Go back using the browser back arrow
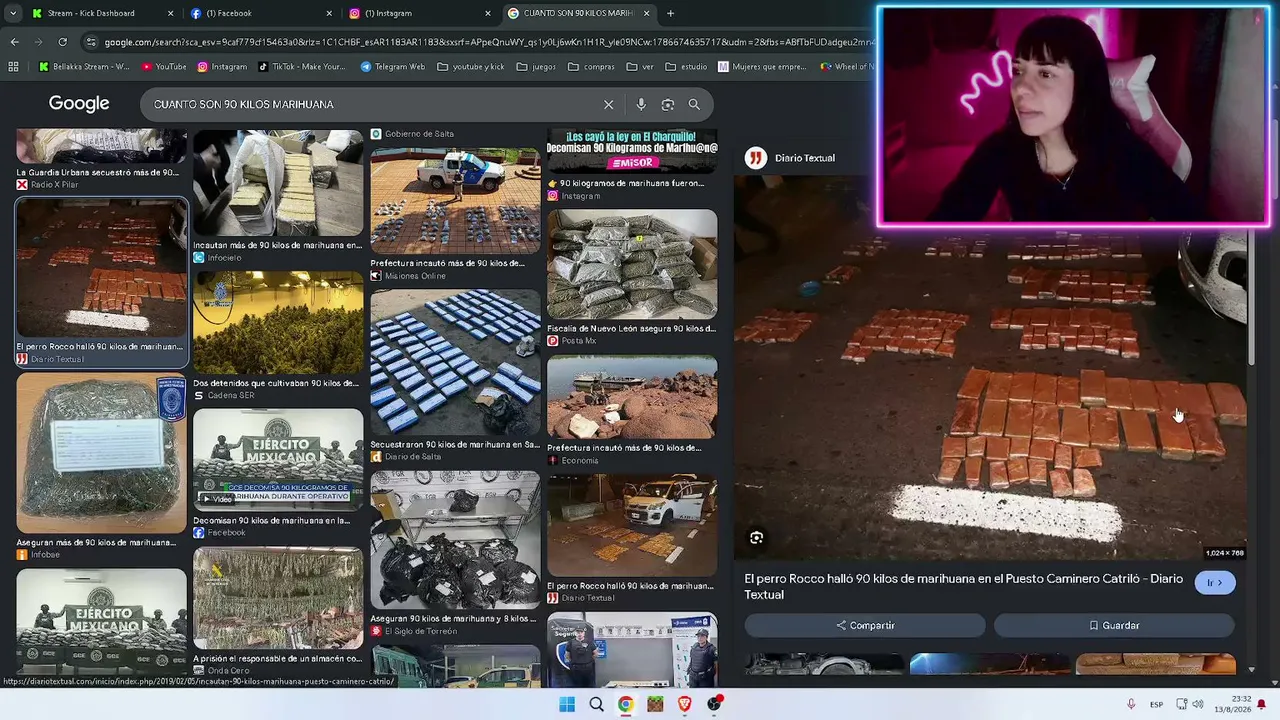The width and height of the screenshot is (1280, 720). click(x=14, y=42)
